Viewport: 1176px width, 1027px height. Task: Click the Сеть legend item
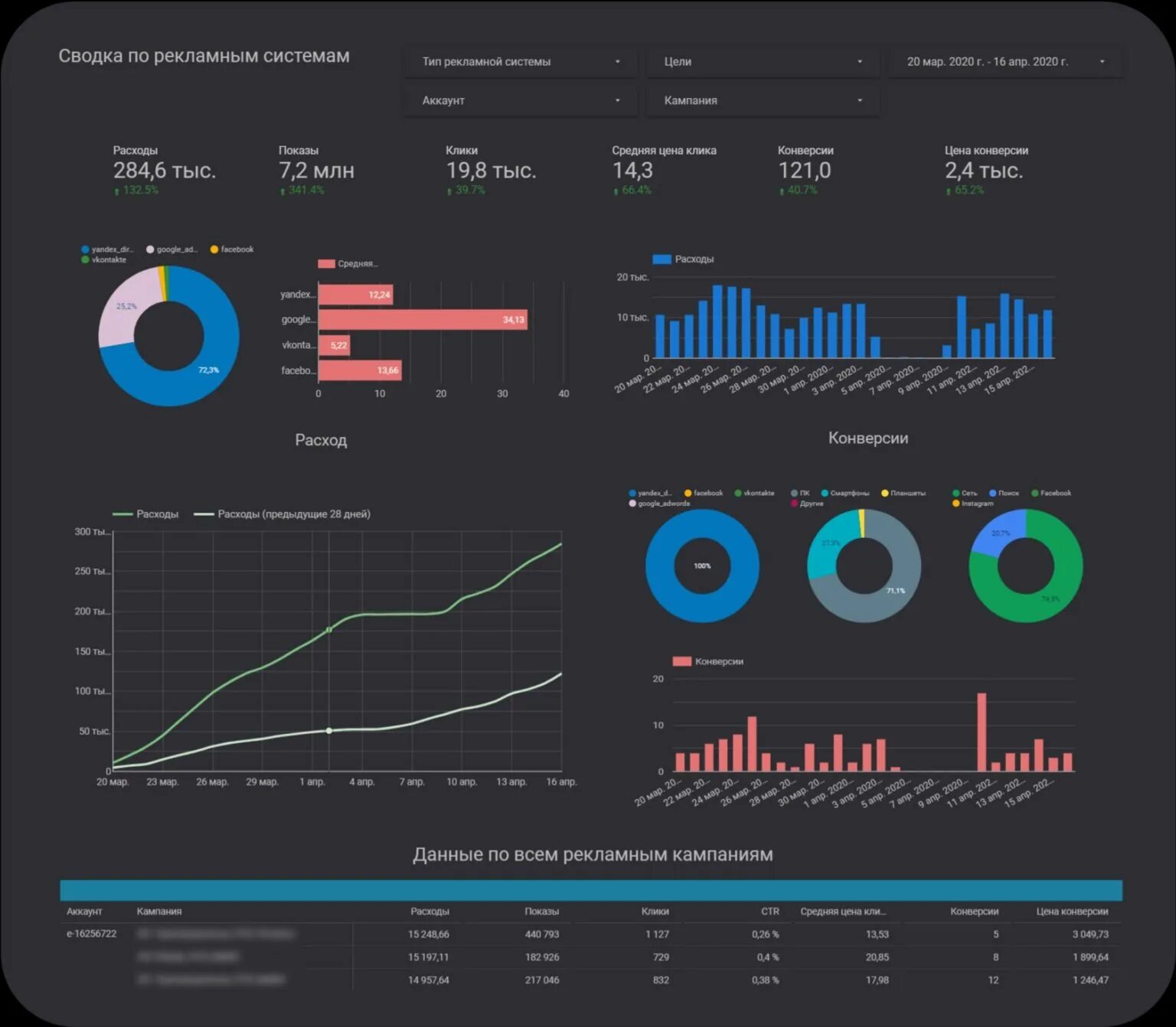[x=965, y=493]
